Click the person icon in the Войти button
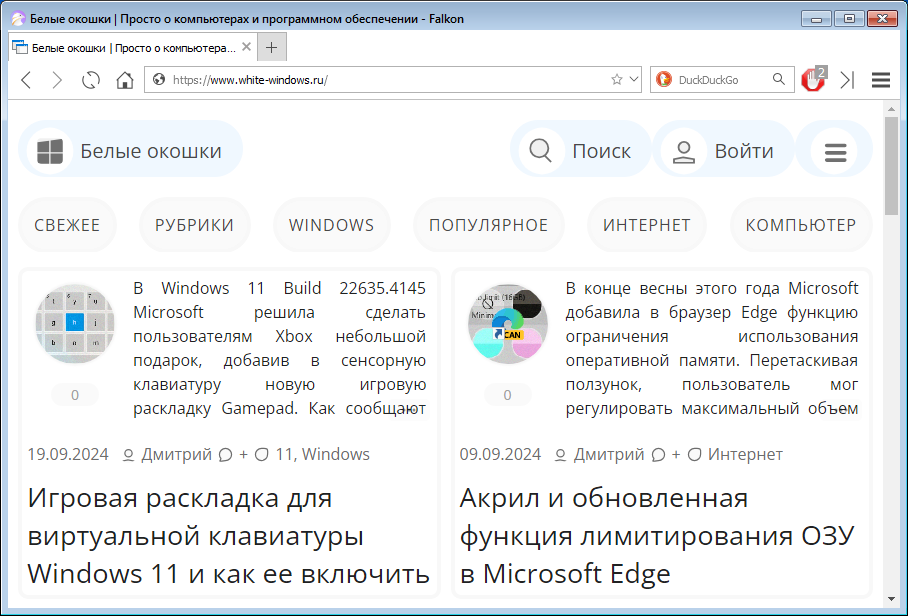The image size is (908, 616). point(683,152)
